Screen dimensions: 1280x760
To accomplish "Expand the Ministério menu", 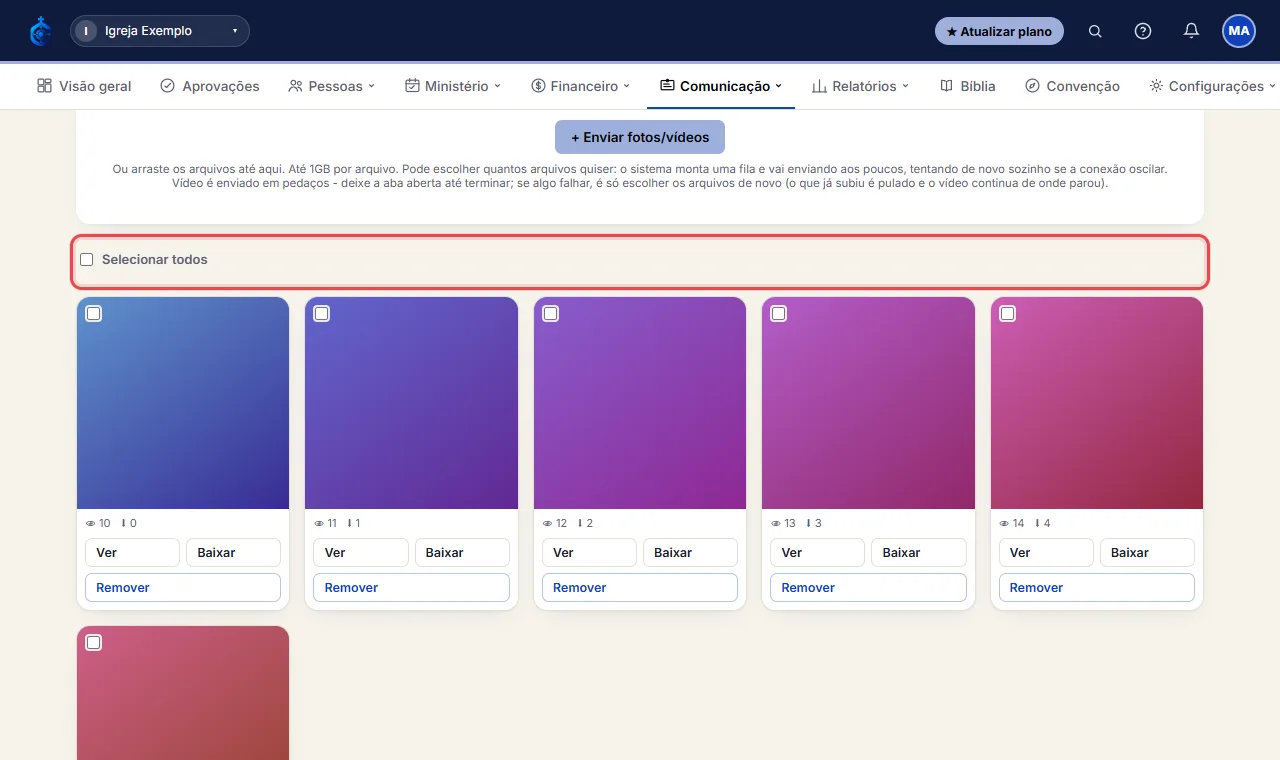I will [453, 86].
